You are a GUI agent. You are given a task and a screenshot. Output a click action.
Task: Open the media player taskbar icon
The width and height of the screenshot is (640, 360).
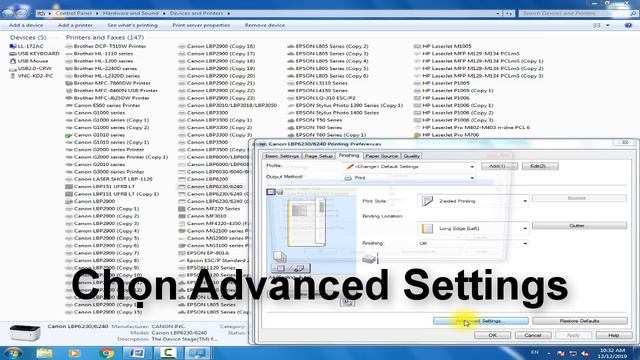(74, 353)
